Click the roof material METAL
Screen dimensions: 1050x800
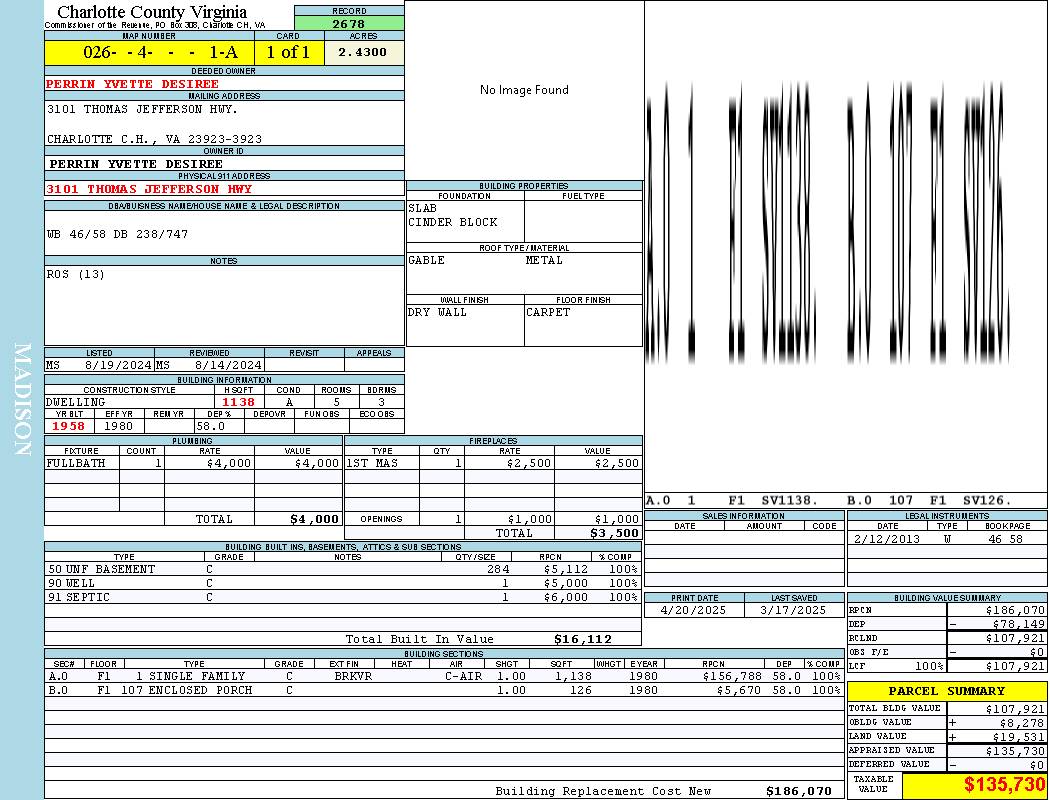click(544, 260)
